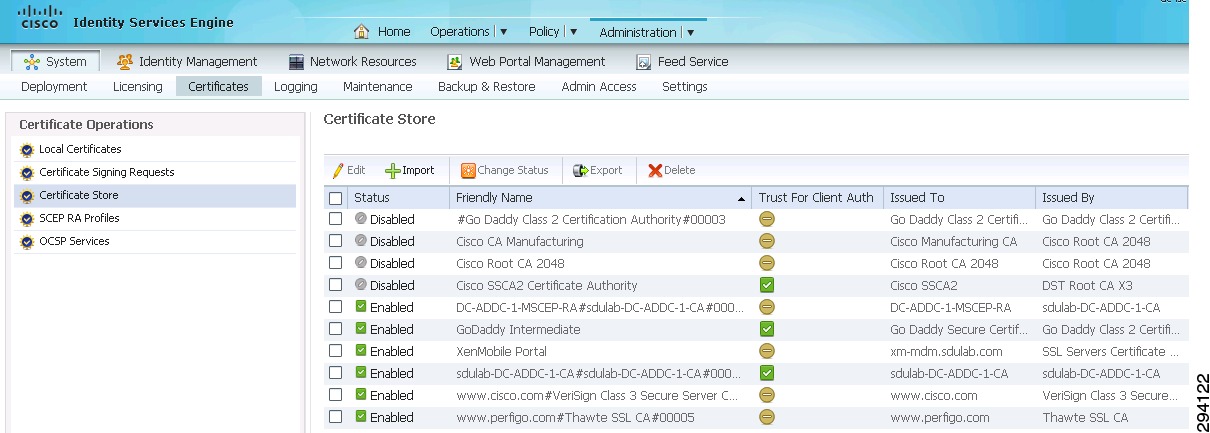Click disabled status icon for Cisco Root CA 2048
This screenshot has width=1210, height=433.
coord(361,262)
